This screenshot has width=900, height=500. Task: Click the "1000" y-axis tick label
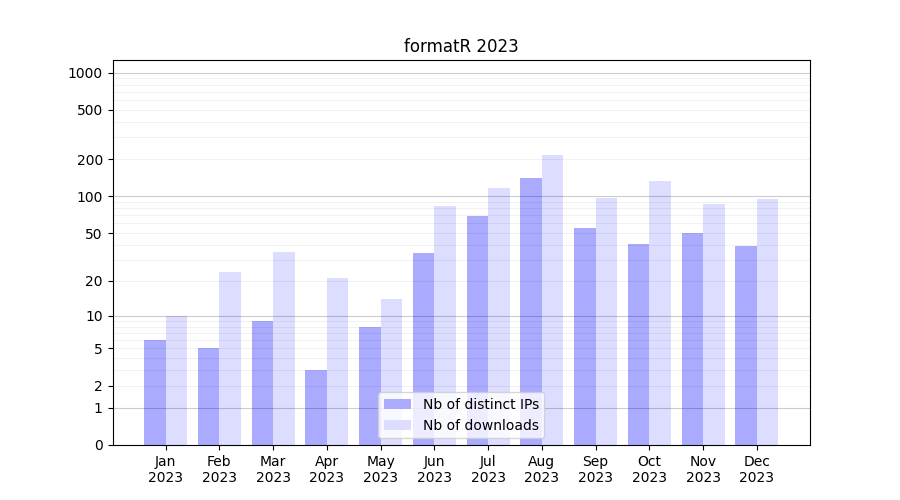click(85, 73)
